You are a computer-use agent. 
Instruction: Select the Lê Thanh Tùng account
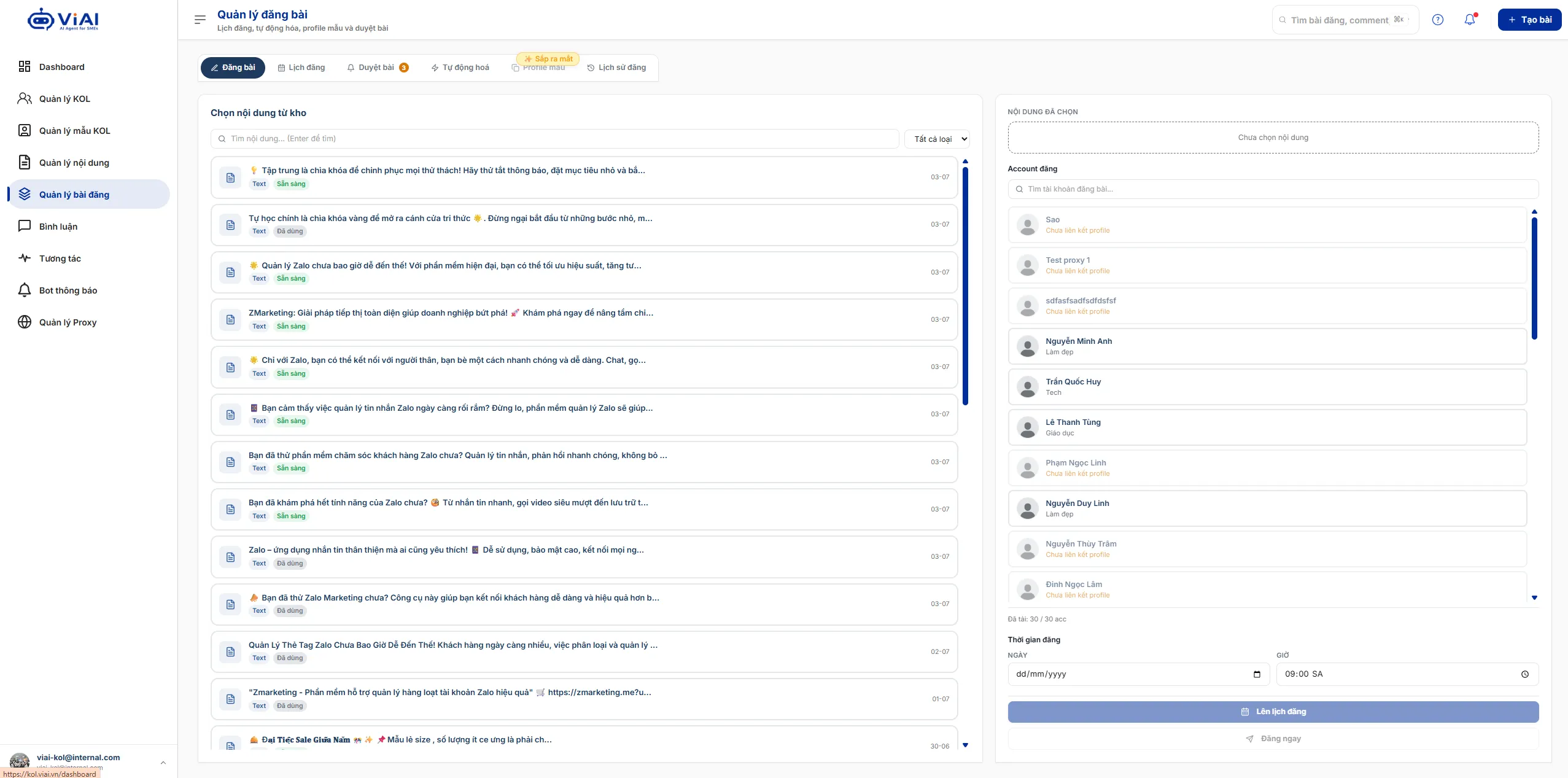click(x=1267, y=427)
